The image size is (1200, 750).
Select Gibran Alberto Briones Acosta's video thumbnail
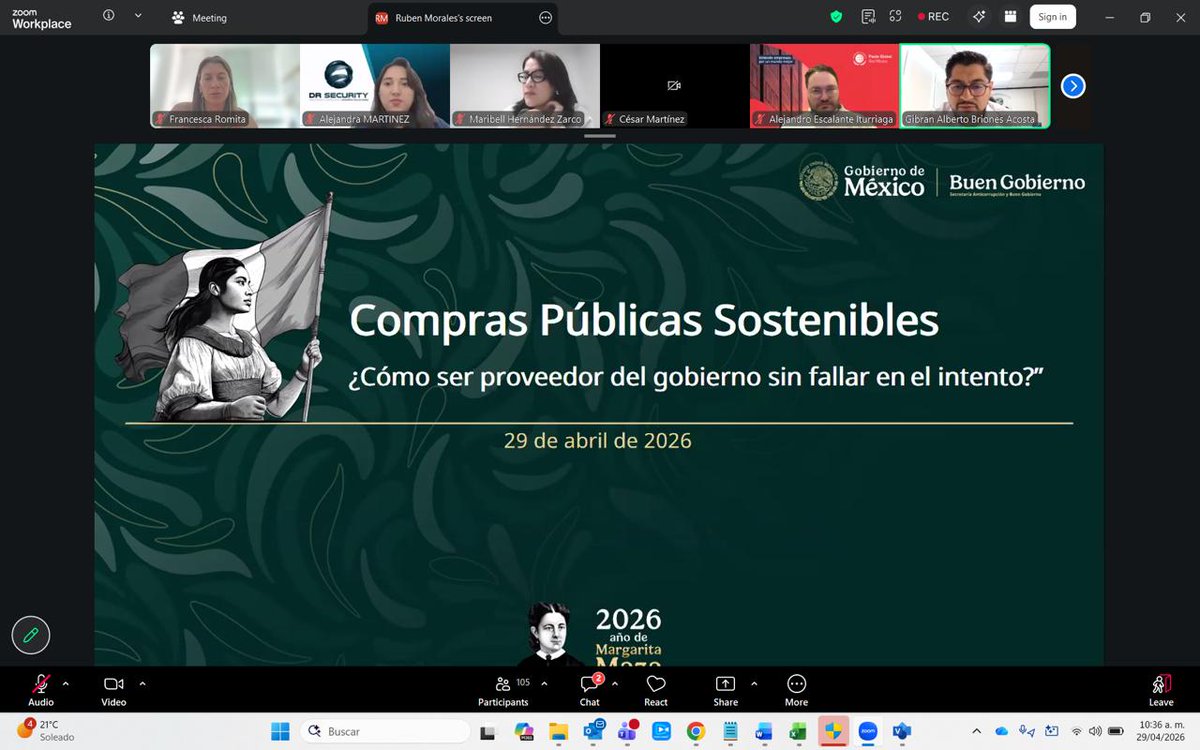(x=975, y=86)
